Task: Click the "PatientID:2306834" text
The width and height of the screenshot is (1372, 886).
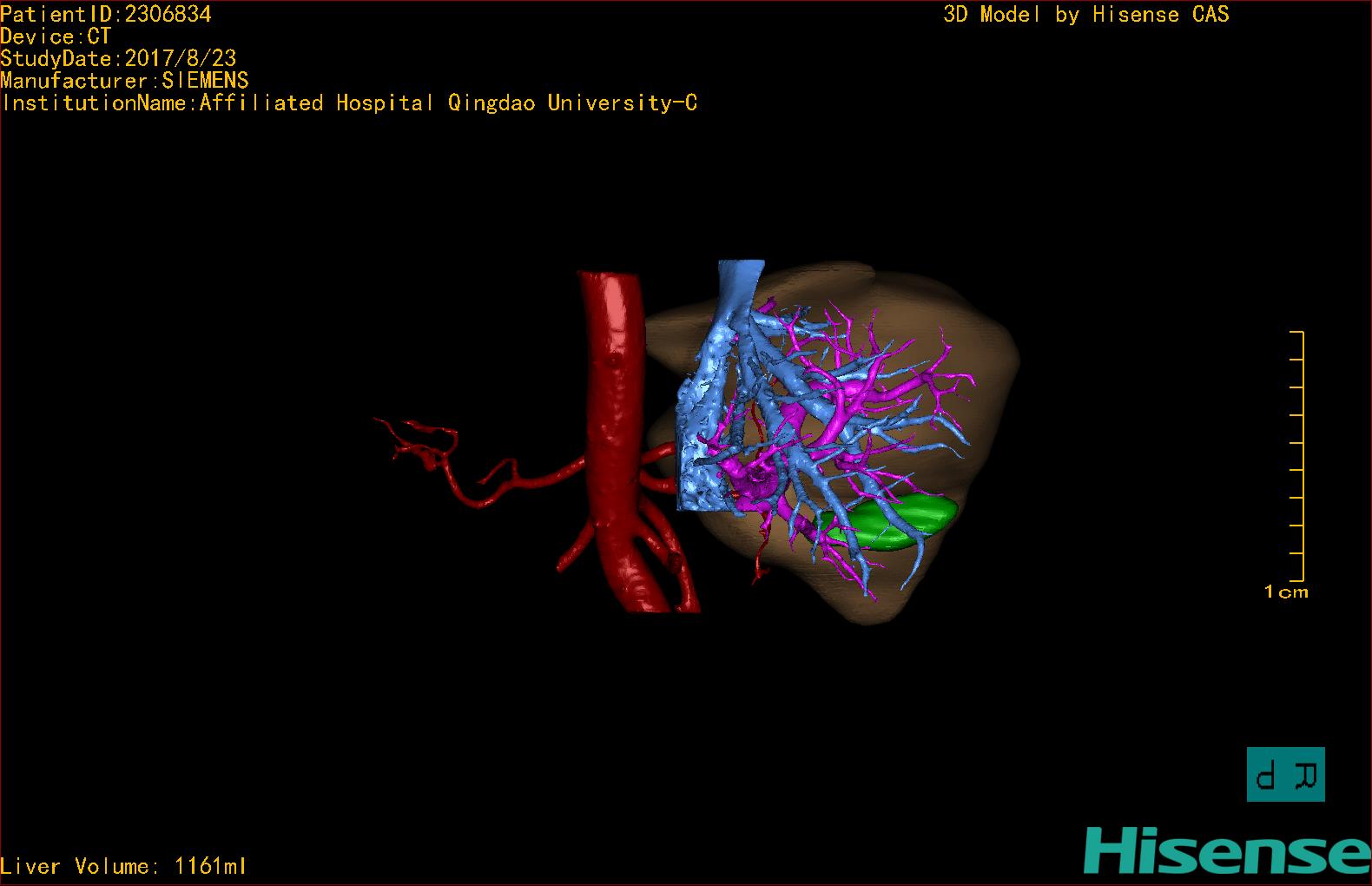Action: pyautogui.click(x=106, y=14)
